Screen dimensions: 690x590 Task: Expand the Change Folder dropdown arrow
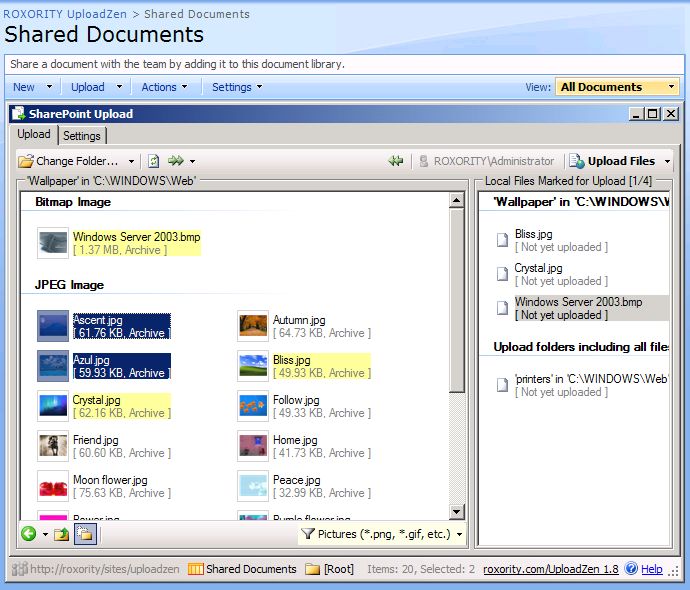click(x=131, y=161)
